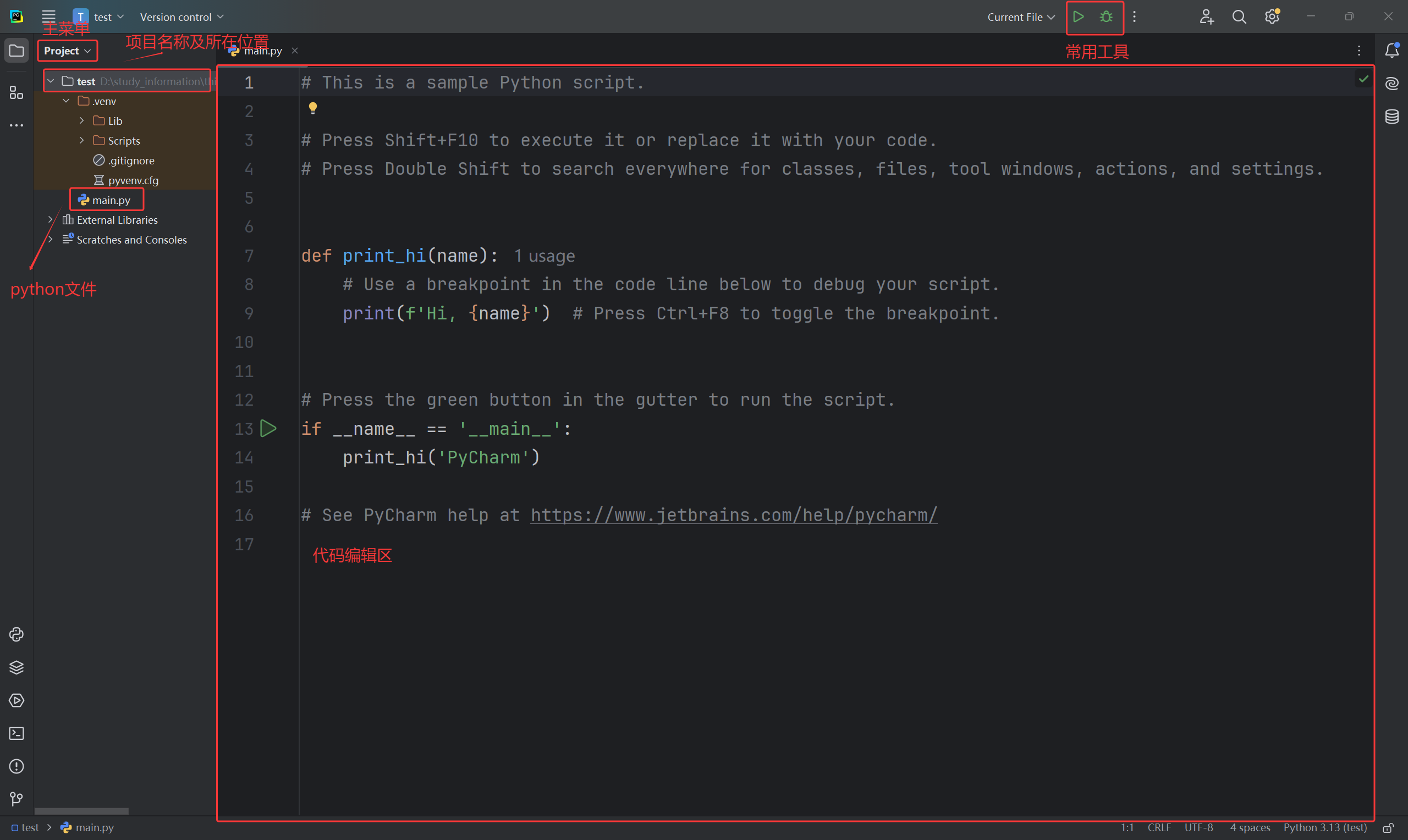Screen dimensions: 1408x840
Task: Open the jetbrains.com help link
Action: tap(733, 515)
